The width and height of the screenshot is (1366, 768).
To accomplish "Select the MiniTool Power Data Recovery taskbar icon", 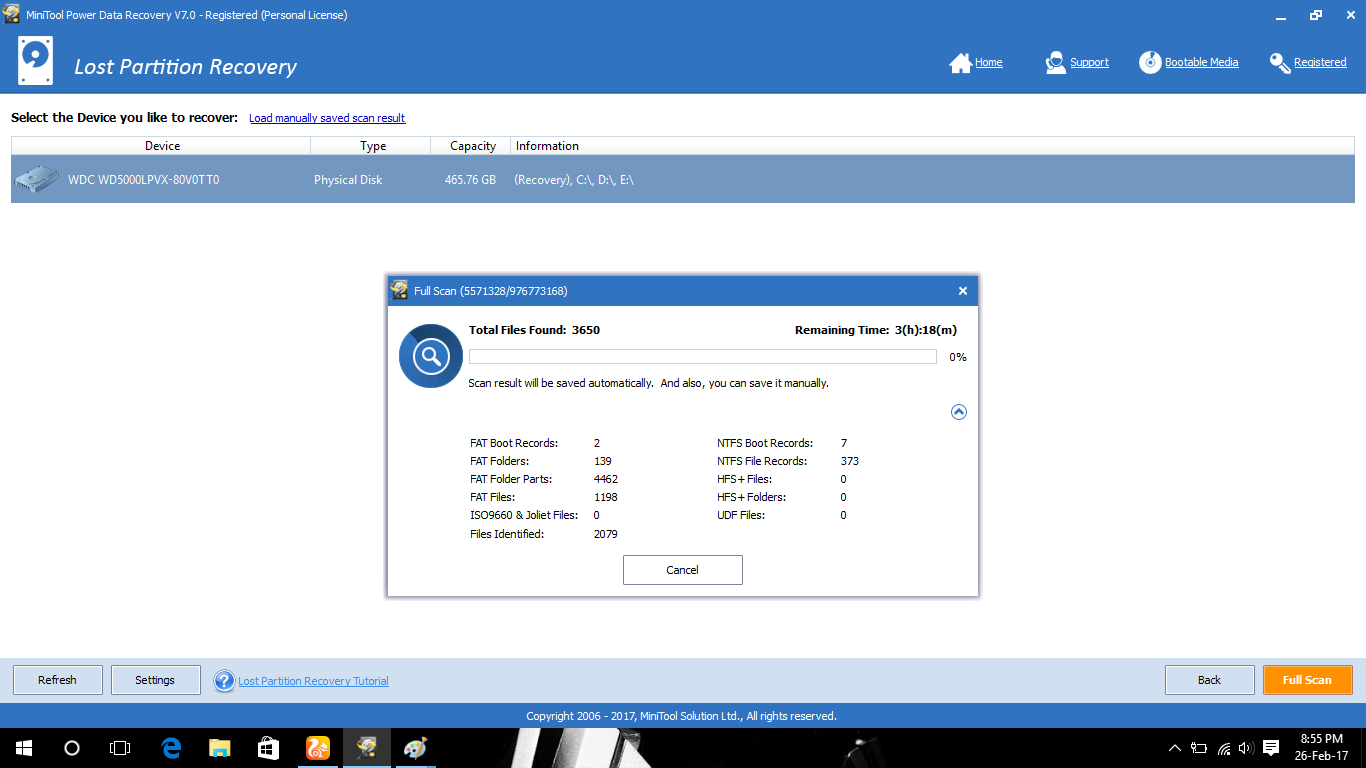I will coord(366,748).
